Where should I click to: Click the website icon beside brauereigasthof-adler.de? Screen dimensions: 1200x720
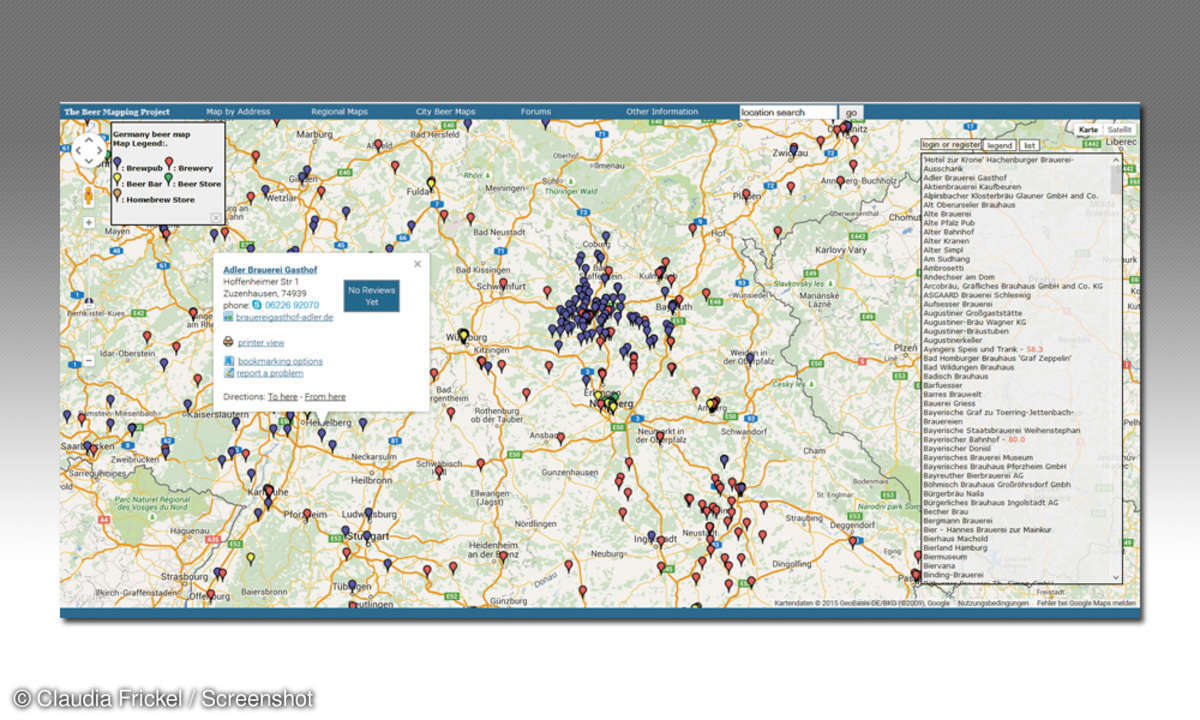click(x=228, y=316)
